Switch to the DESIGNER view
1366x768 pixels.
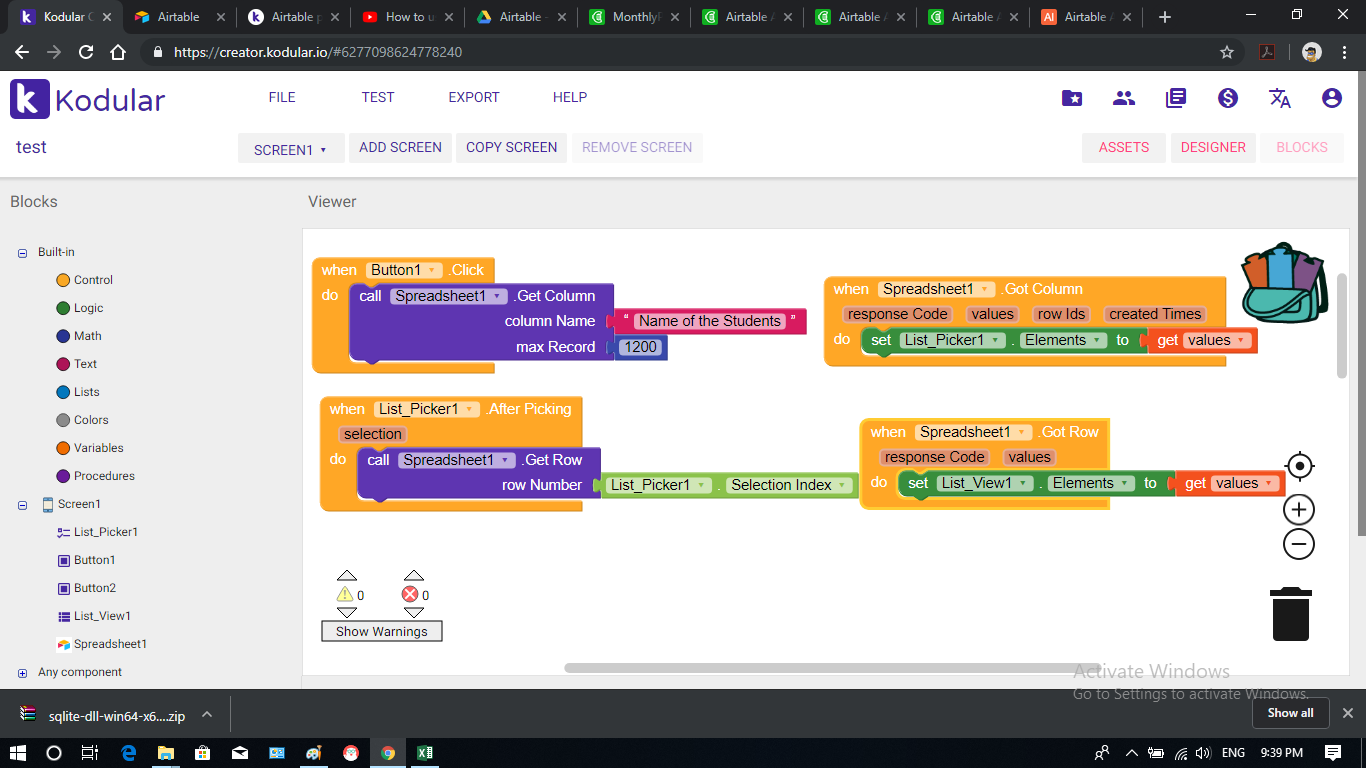[x=1213, y=147]
